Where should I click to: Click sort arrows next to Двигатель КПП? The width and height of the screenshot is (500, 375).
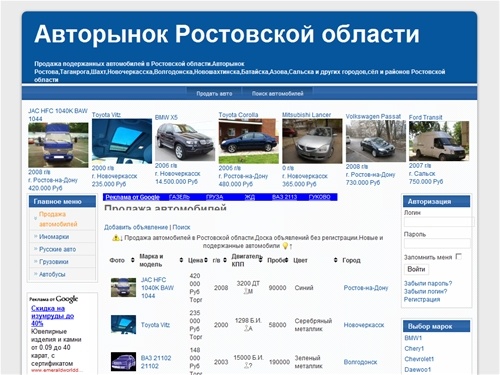coord(260,260)
